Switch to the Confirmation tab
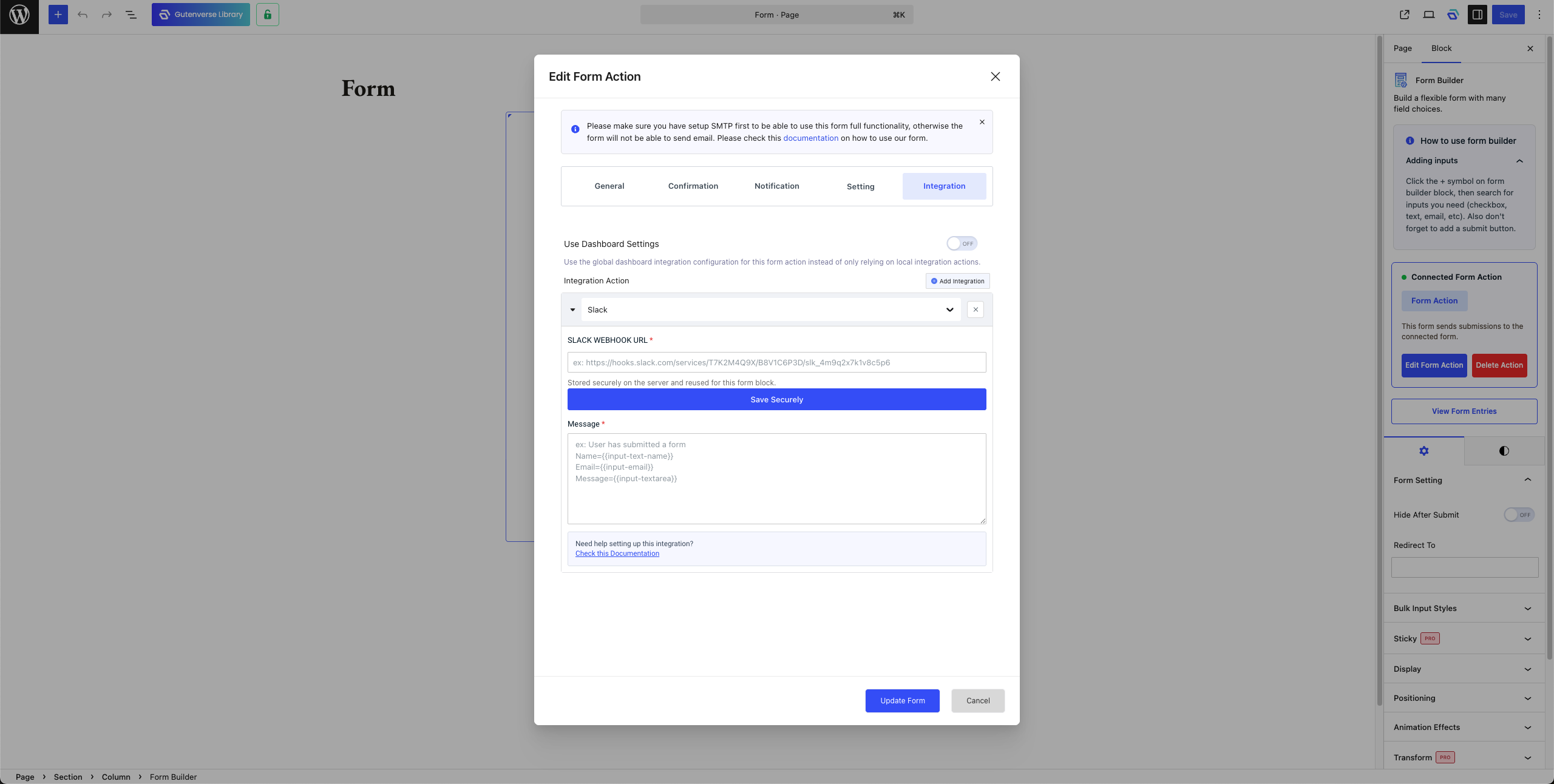The image size is (1554, 784). [x=693, y=186]
